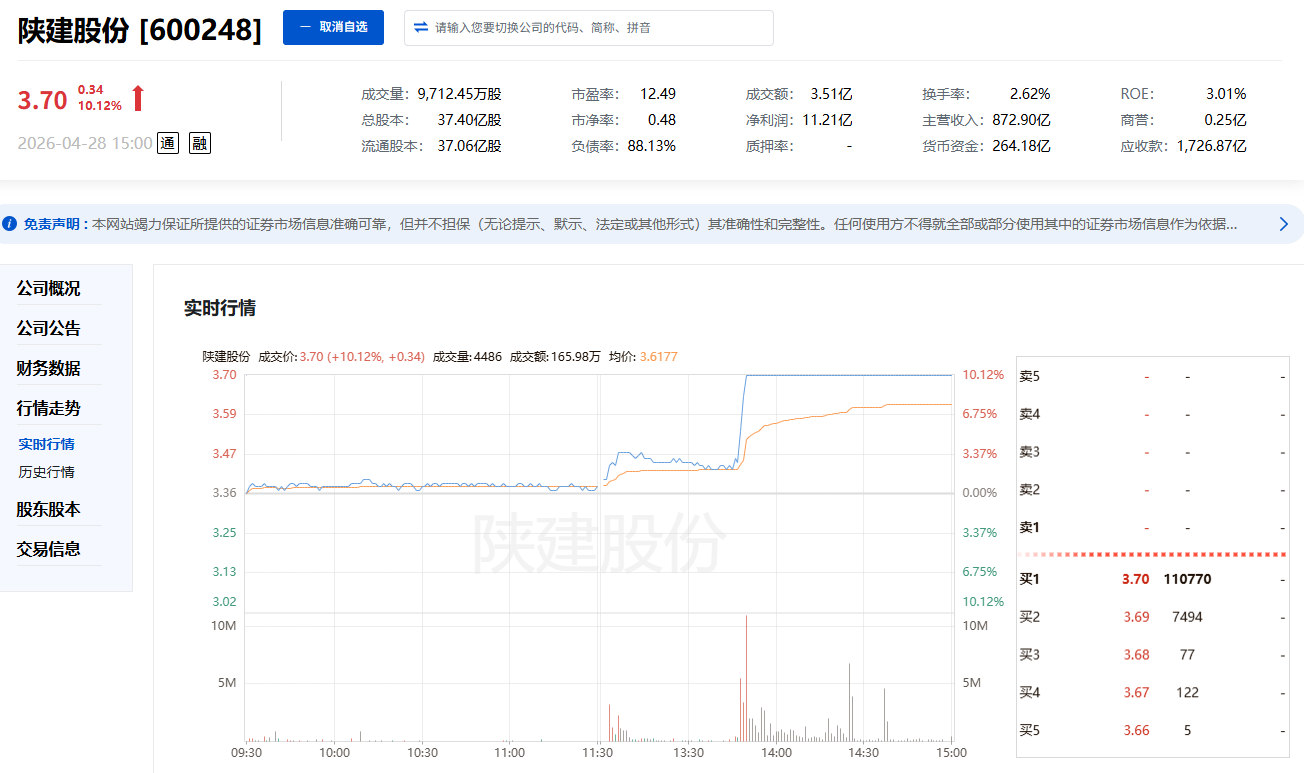The image size is (1304, 773).
Task: Click the 流通股本 value 37.06亿股
Action: 469,146
